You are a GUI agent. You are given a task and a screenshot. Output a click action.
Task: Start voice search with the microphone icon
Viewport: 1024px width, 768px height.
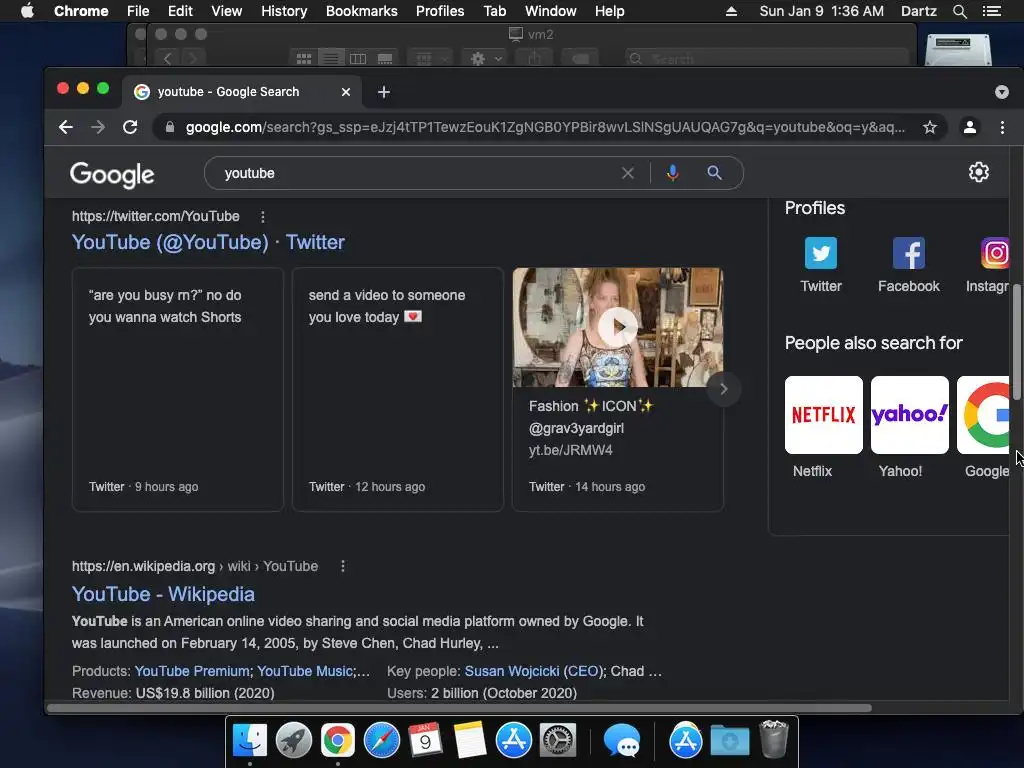point(673,173)
